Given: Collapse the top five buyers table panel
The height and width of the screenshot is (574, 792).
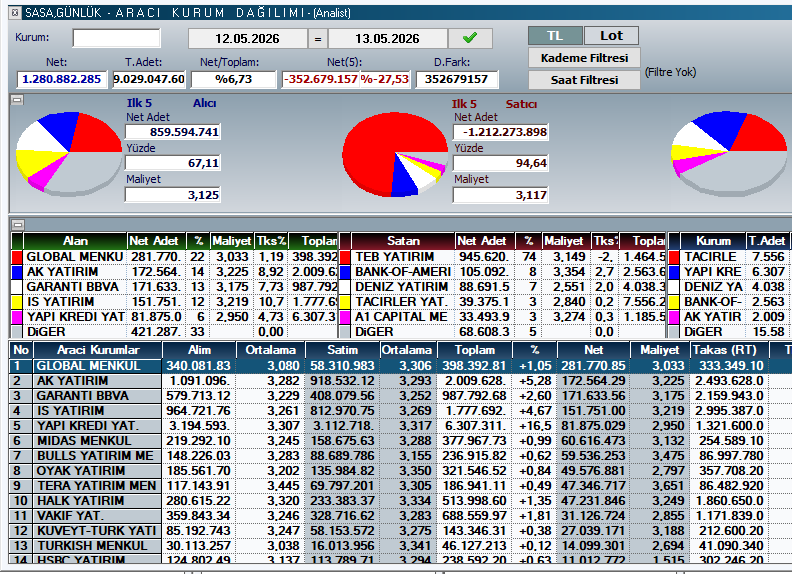Looking at the screenshot, I should (18, 224).
